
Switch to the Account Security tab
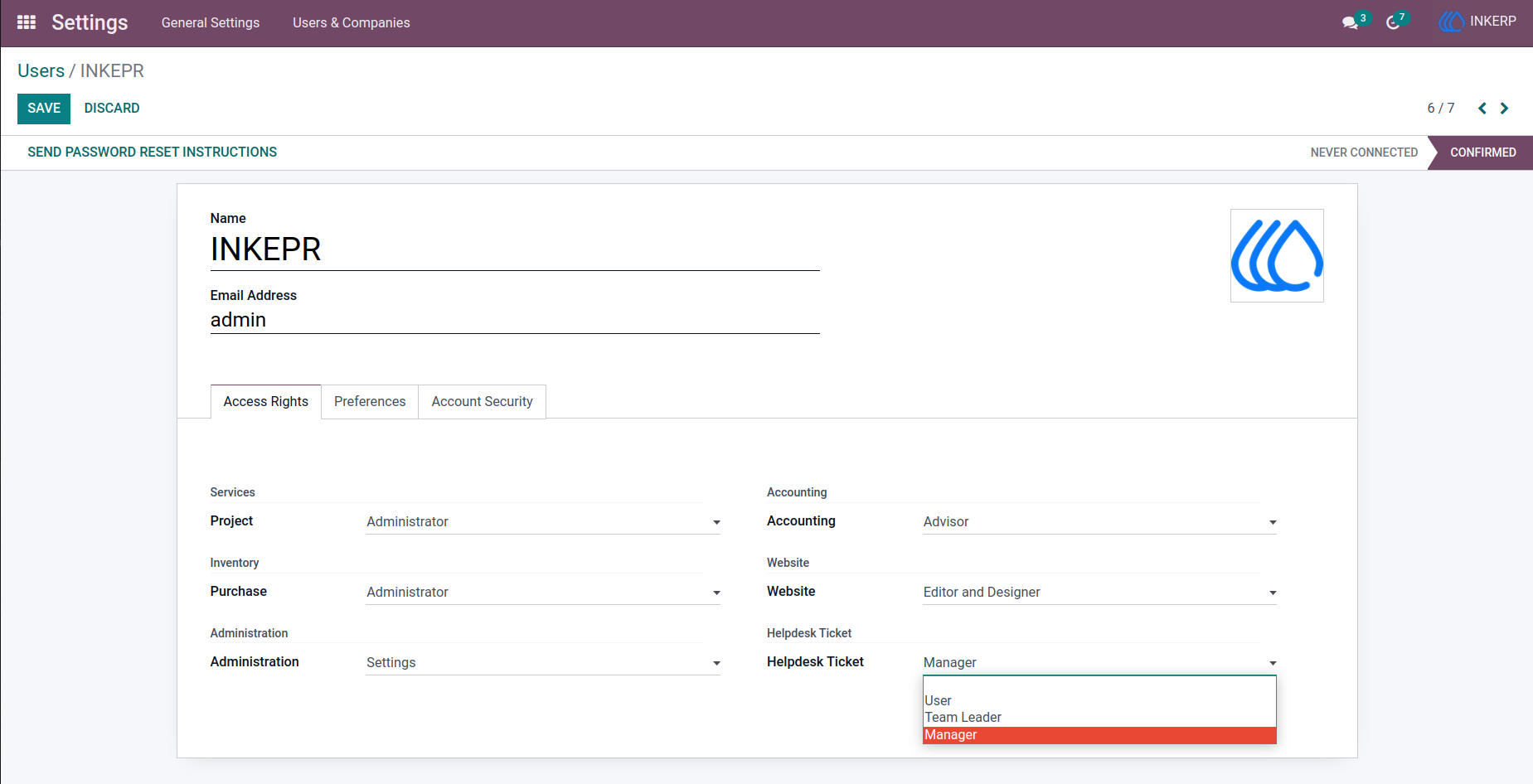(x=482, y=401)
